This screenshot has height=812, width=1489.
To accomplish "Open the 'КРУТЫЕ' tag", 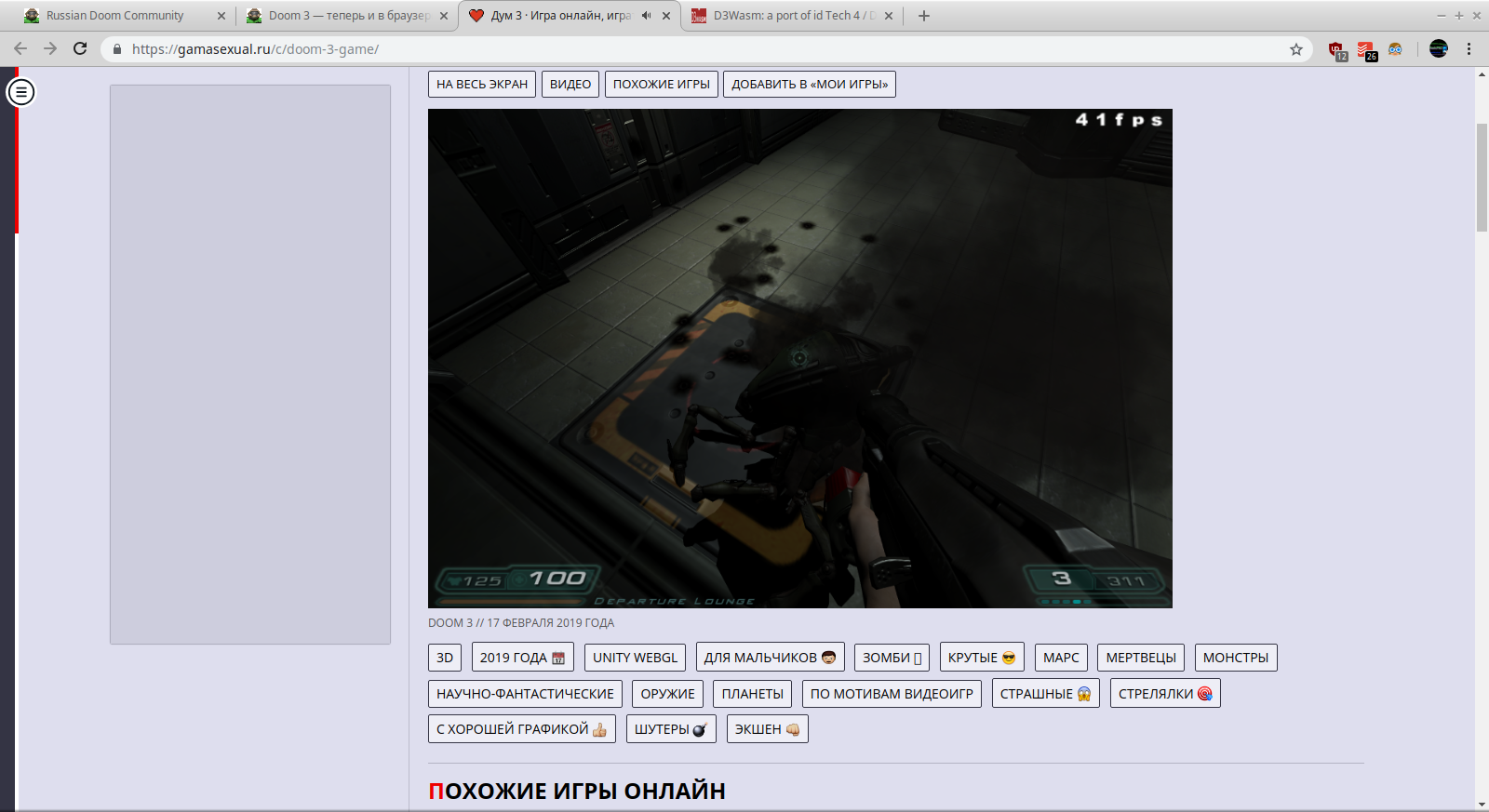I will point(982,658).
